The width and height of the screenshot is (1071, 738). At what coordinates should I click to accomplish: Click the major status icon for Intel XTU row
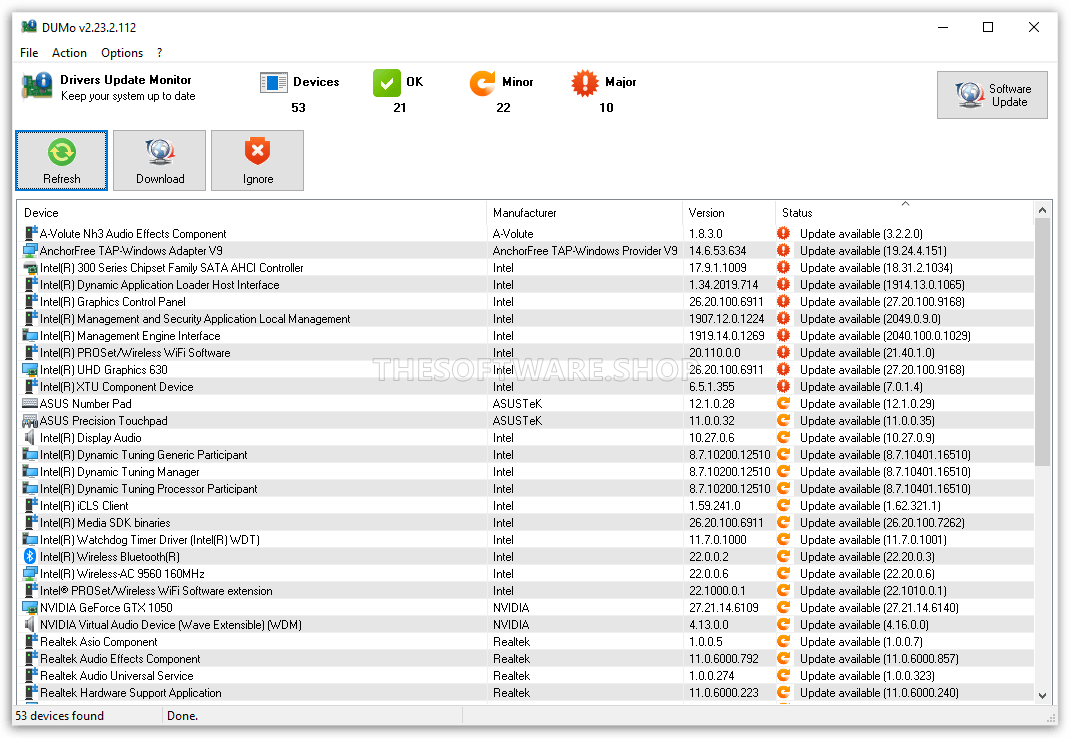[783, 386]
